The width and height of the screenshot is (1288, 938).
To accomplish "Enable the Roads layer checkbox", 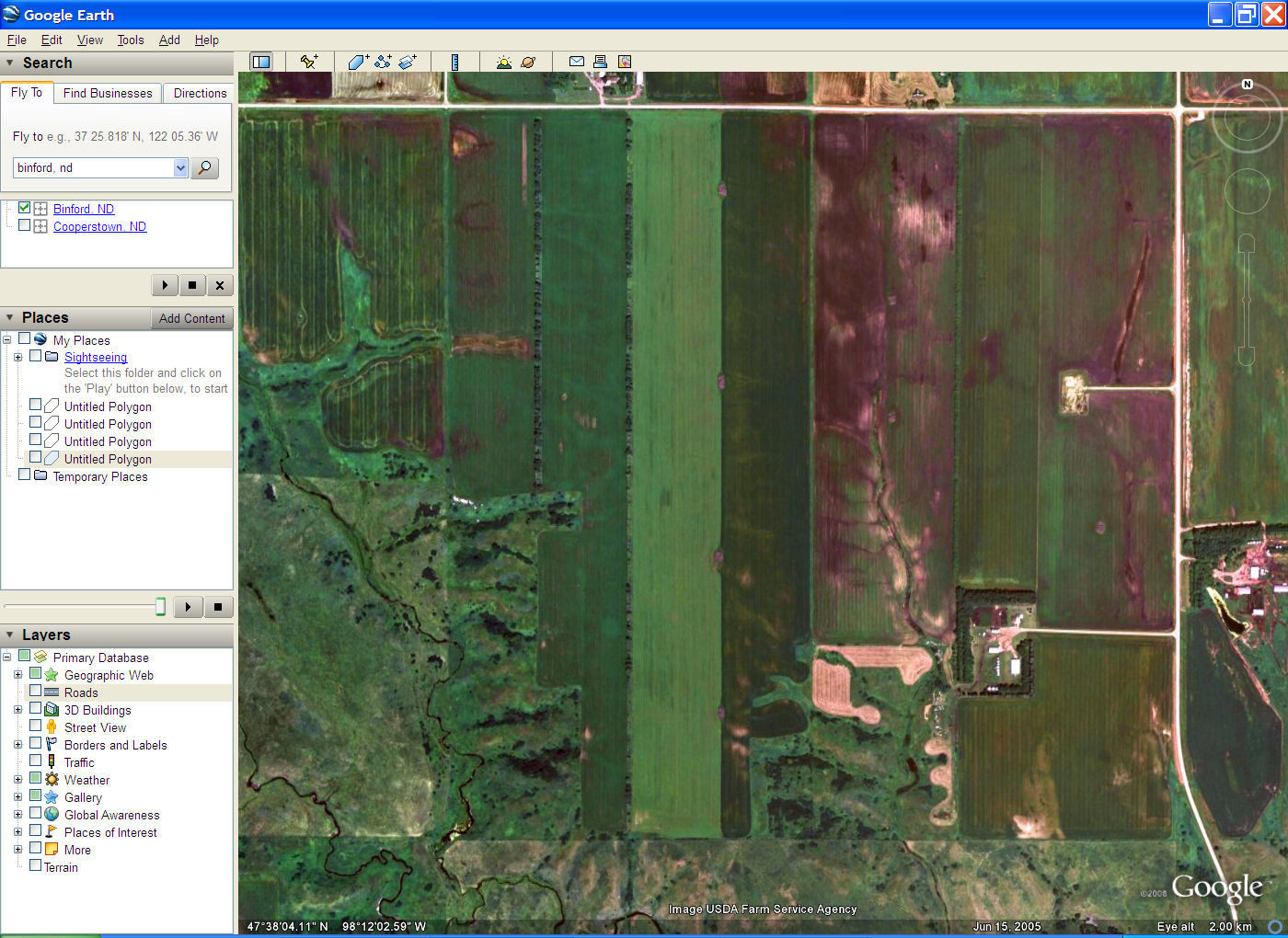I will pyautogui.click(x=35, y=692).
